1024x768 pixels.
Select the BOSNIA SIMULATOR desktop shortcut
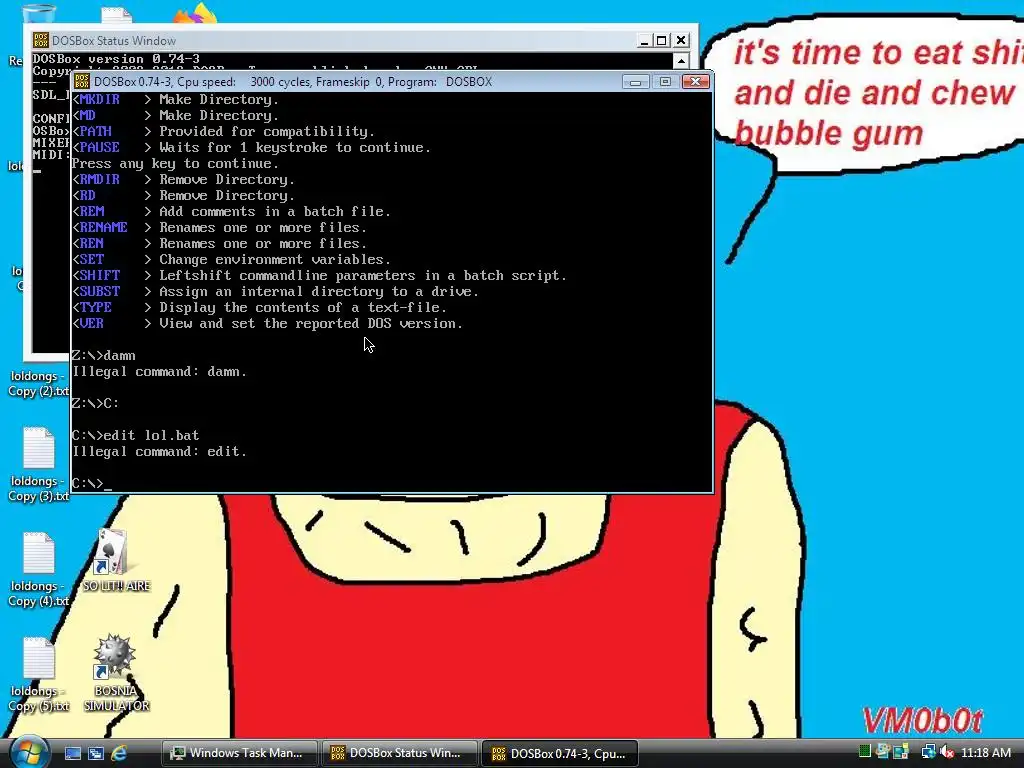(116, 673)
